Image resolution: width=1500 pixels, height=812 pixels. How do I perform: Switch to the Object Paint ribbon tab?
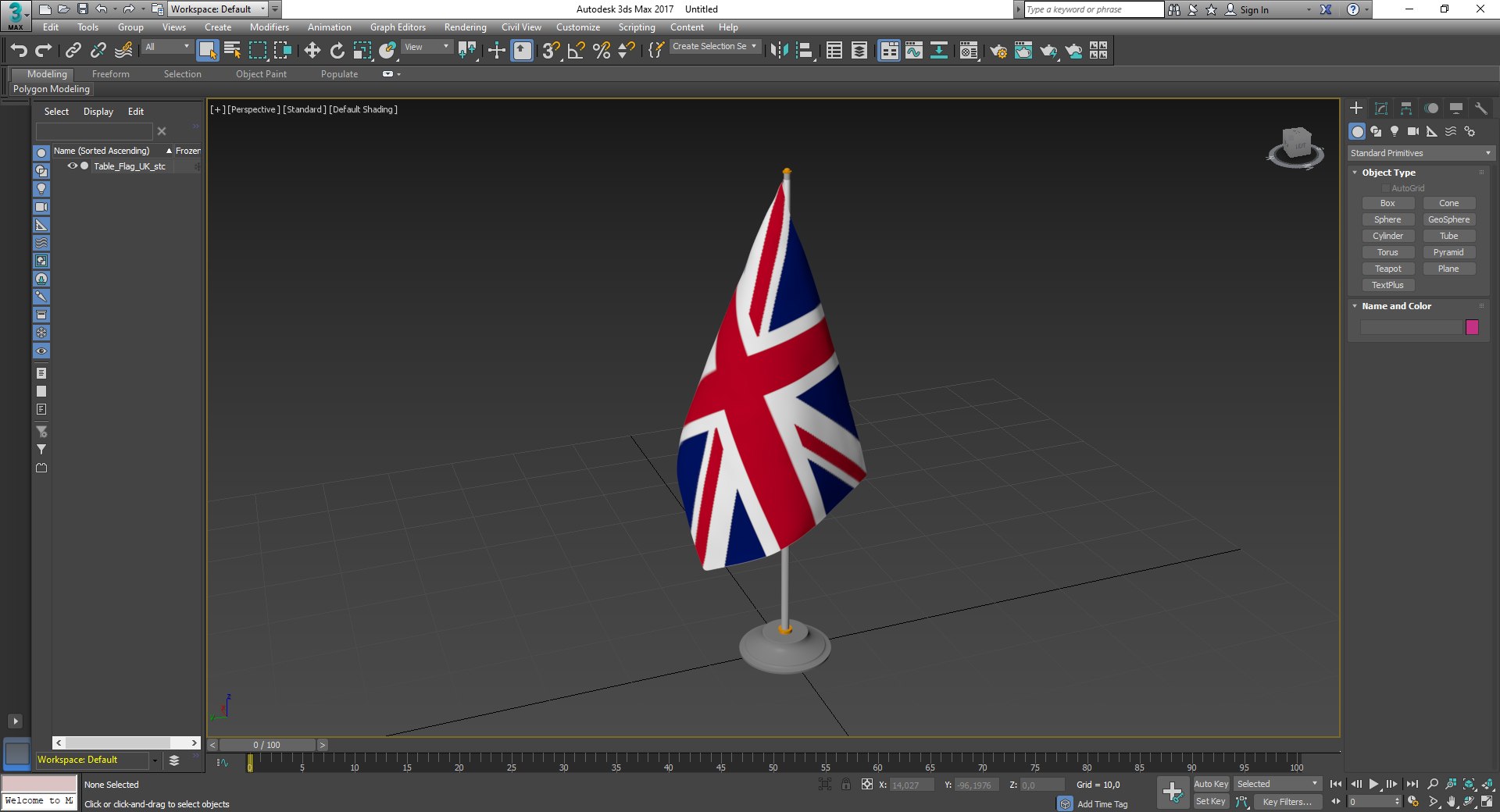(261, 74)
